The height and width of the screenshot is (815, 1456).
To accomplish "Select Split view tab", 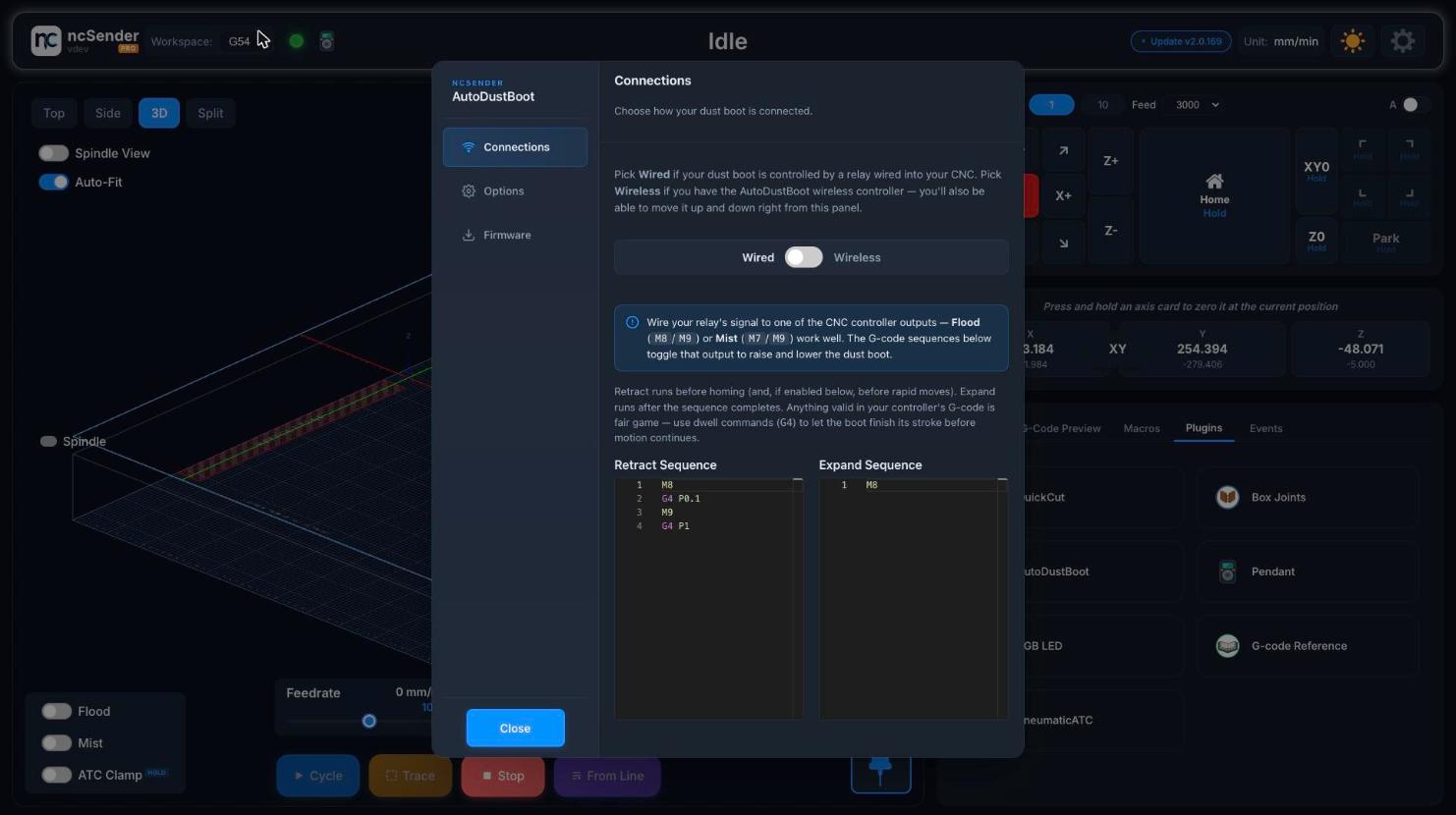I will tap(210, 113).
